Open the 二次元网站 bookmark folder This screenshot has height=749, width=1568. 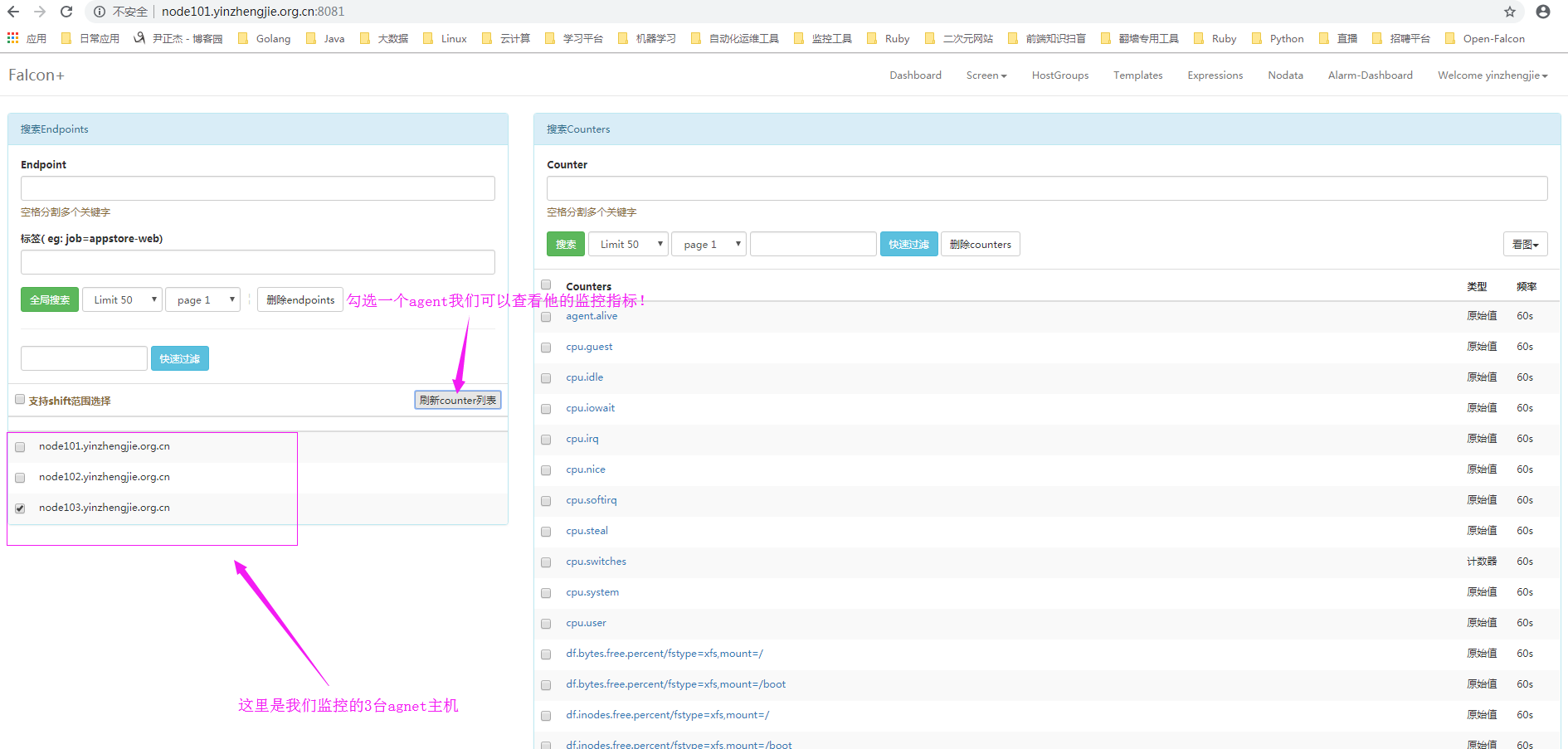tap(959, 38)
